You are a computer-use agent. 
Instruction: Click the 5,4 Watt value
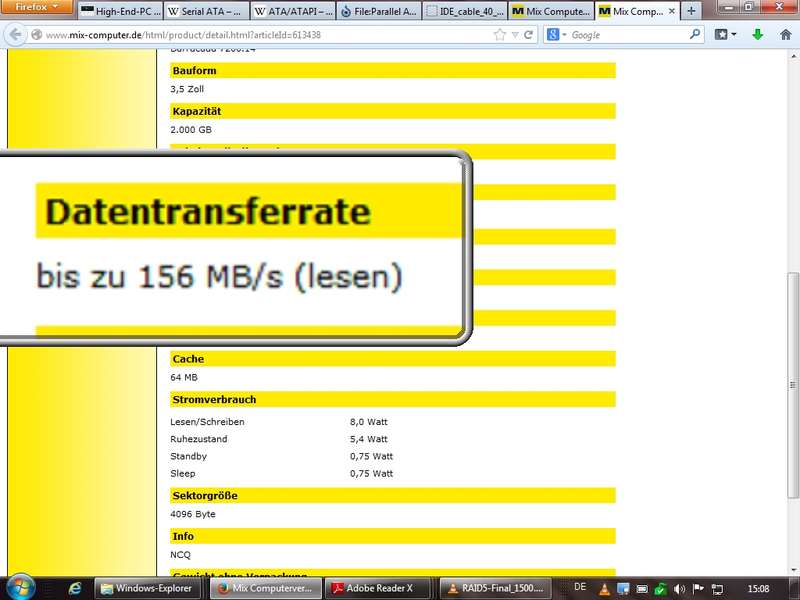tap(369, 439)
